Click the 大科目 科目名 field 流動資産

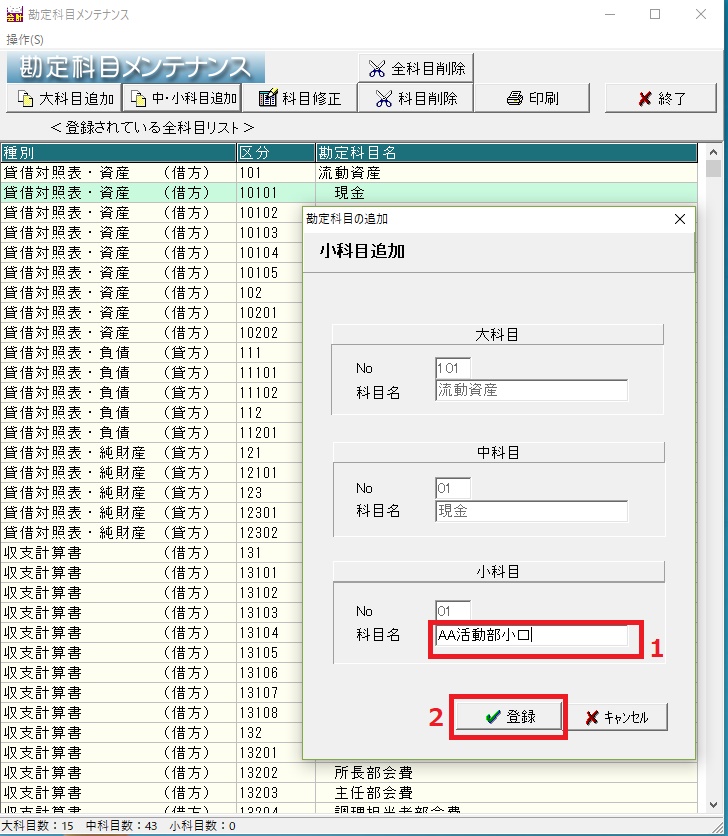(x=532, y=390)
